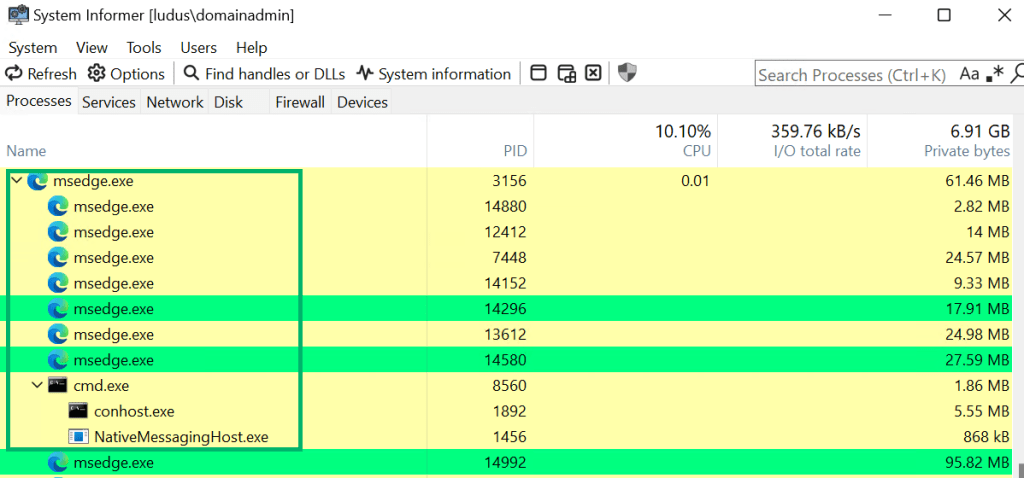
Task: Click the 95.82 MB private bytes cell
Action: 975,463
